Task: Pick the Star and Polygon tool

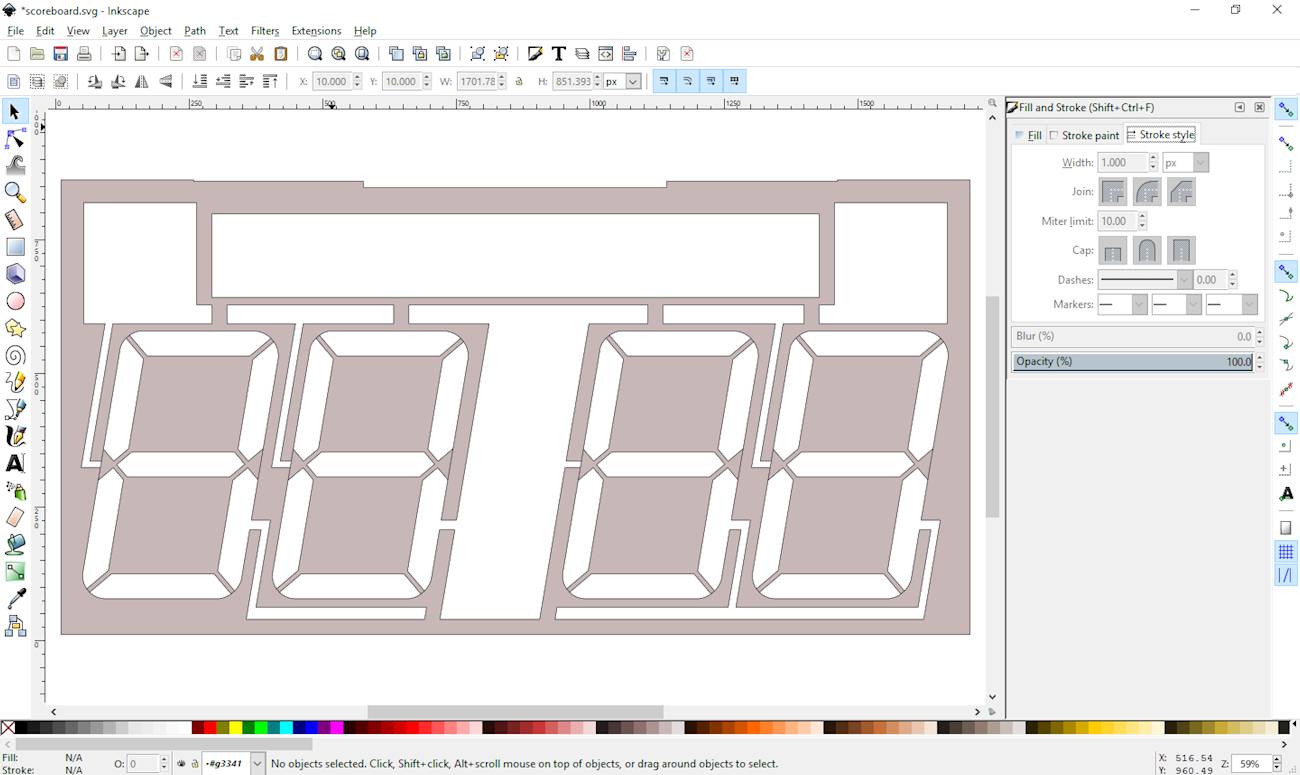Action: [x=15, y=328]
